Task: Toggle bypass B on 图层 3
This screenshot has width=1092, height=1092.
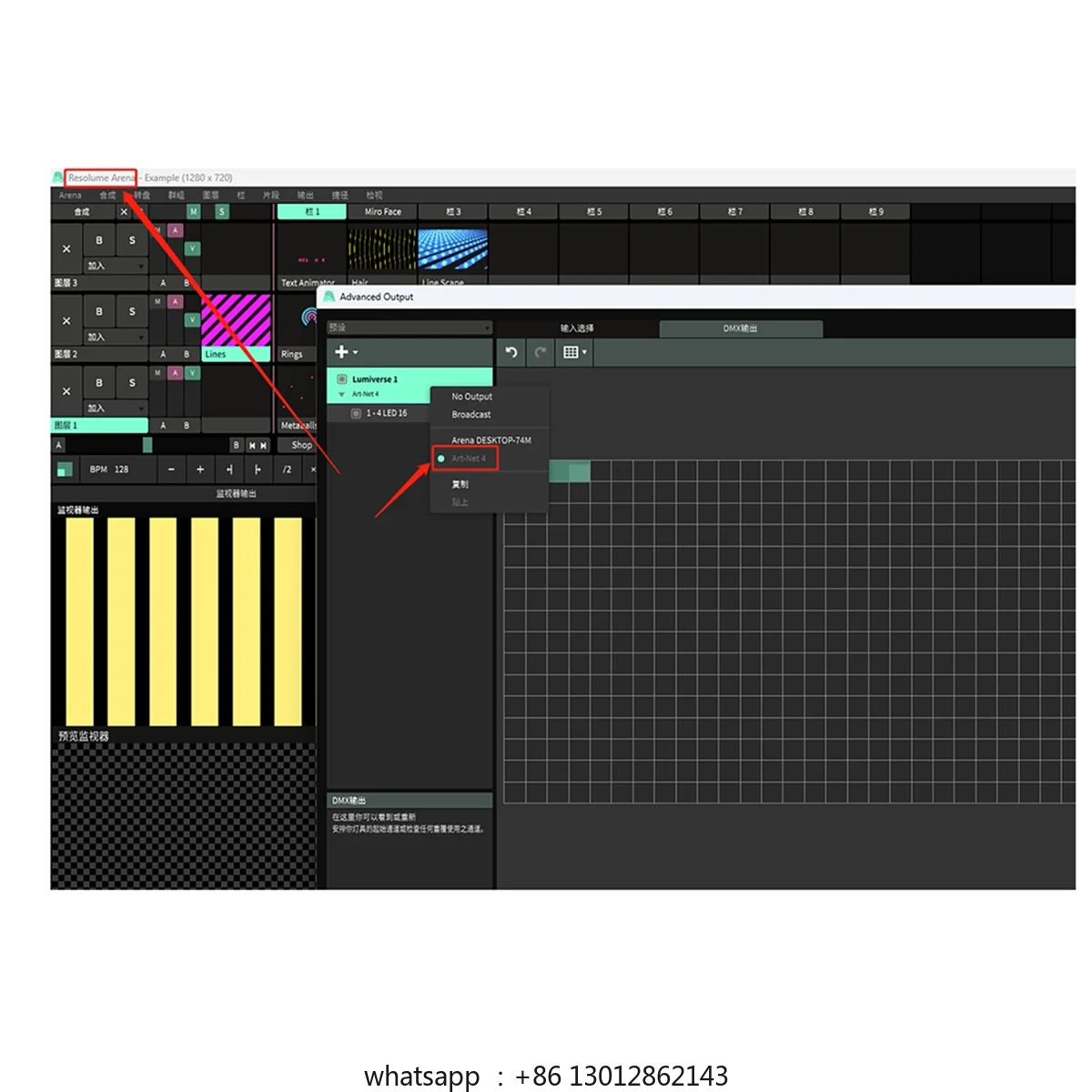Action: pyautogui.click(x=99, y=241)
